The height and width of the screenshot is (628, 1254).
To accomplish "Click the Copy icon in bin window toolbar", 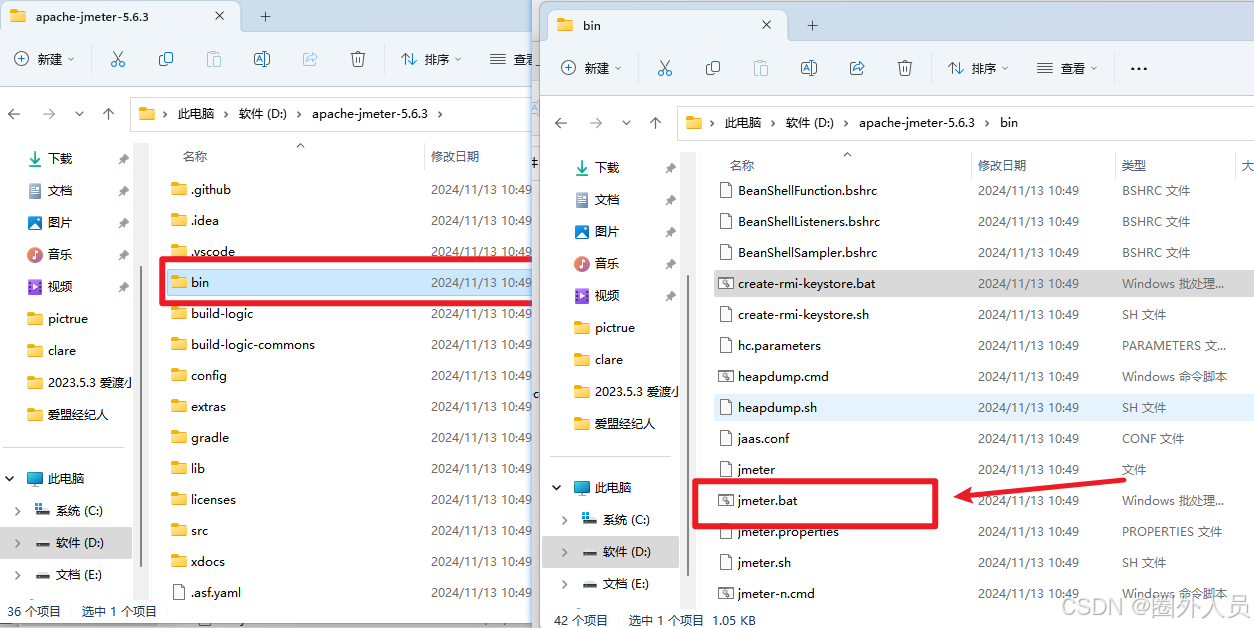I will (712, 68).
